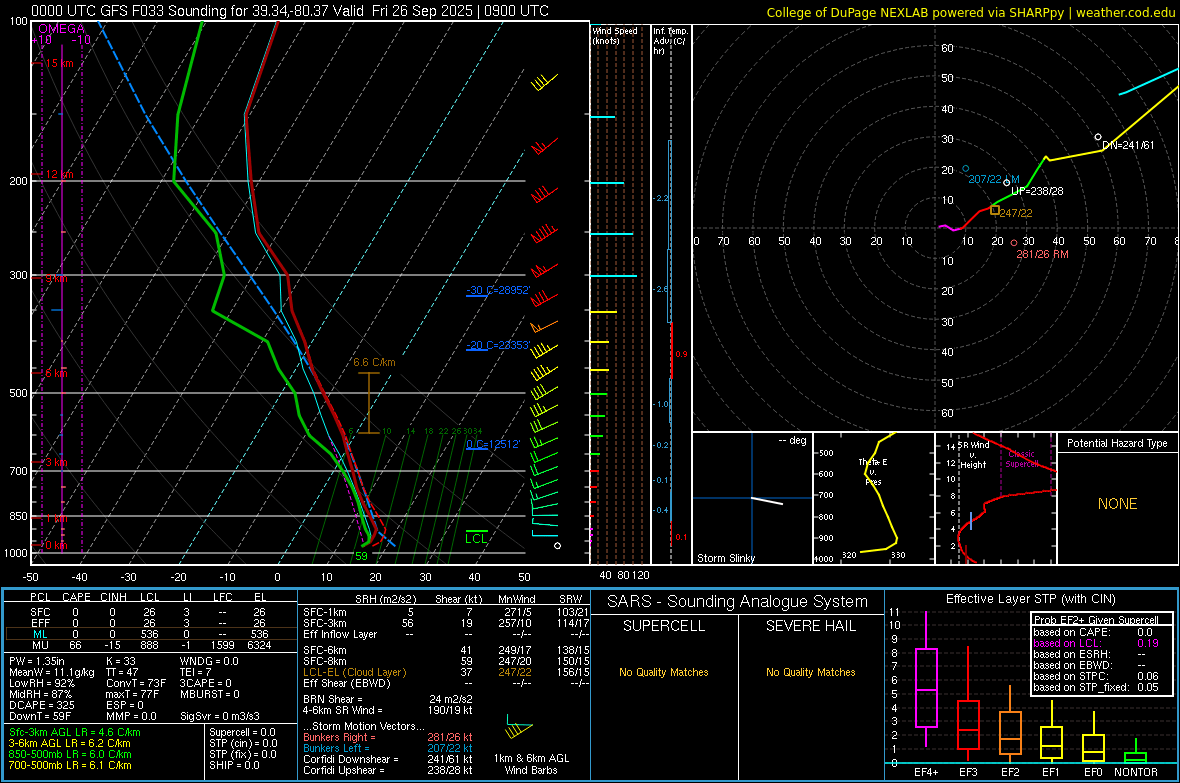Viewport: 1180px width, 783px height.
Task: Click the white UP=238/28 circle marker on the hodograph
Action: 1007,183
